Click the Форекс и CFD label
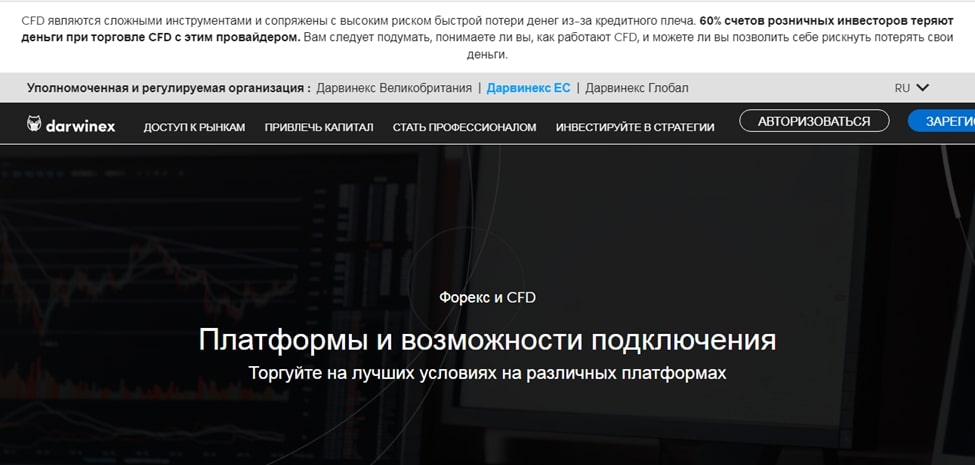The height and width of the screenshot is (465, 975). (488, 298)
